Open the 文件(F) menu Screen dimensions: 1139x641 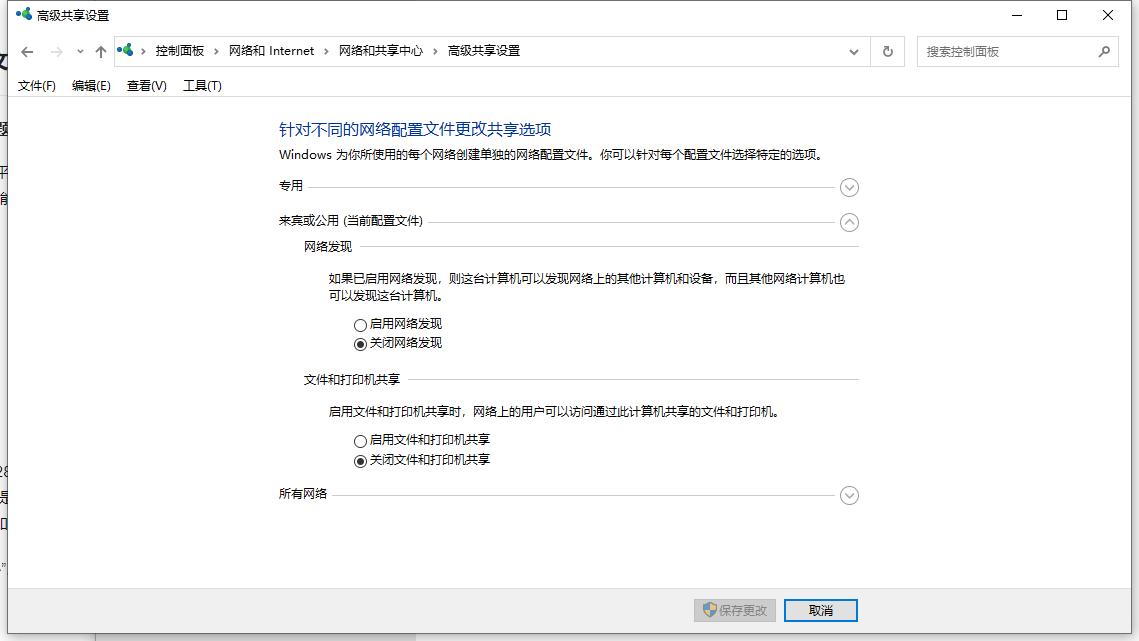click(x=35, y=86)
